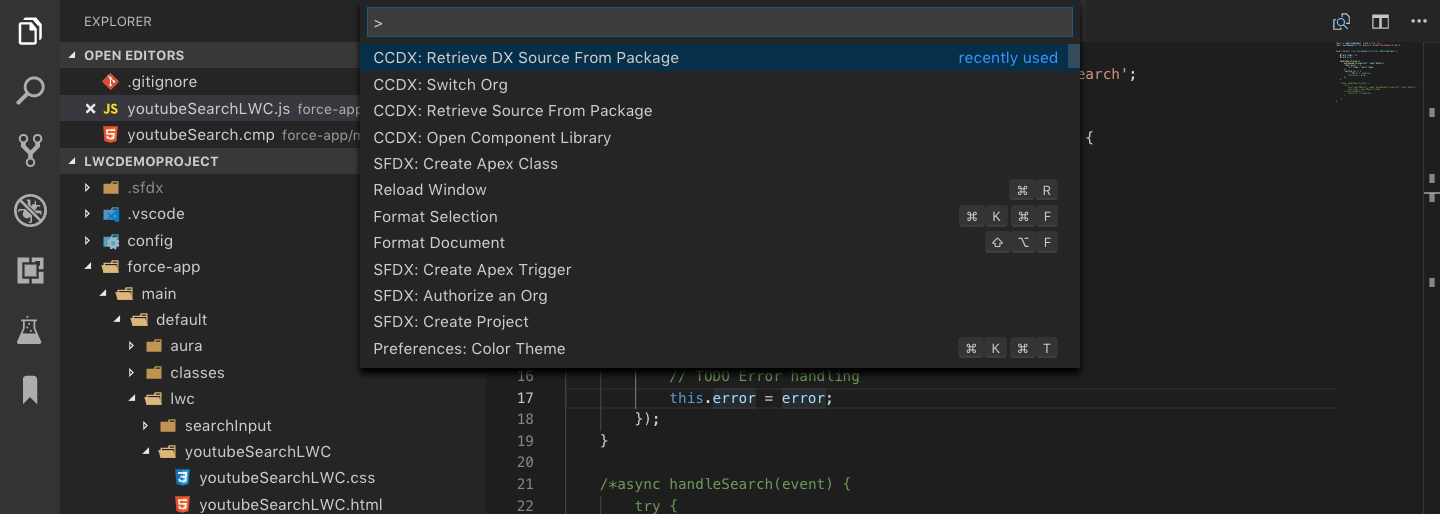Click the EXPLORER panel title
1440x514 pixels.
tap(118, 22)
